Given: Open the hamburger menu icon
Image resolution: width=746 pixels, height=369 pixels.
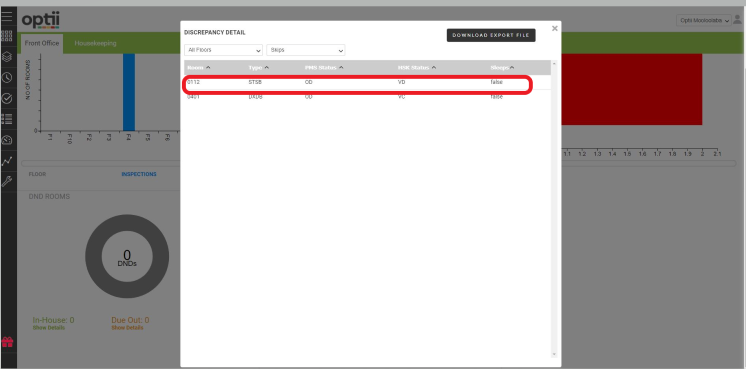Looking at the screenshot, I should tap(7, 16).
